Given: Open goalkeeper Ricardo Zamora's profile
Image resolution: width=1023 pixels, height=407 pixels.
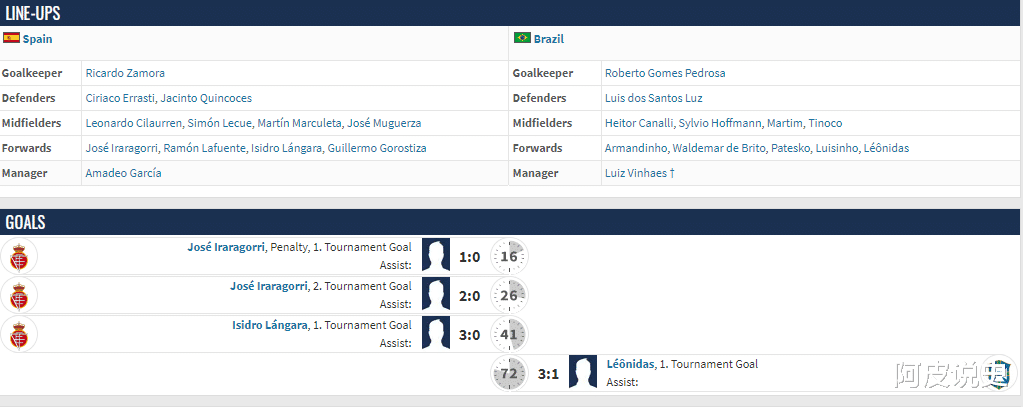Looking at the screenshot, I should click(x=125, y=73).
